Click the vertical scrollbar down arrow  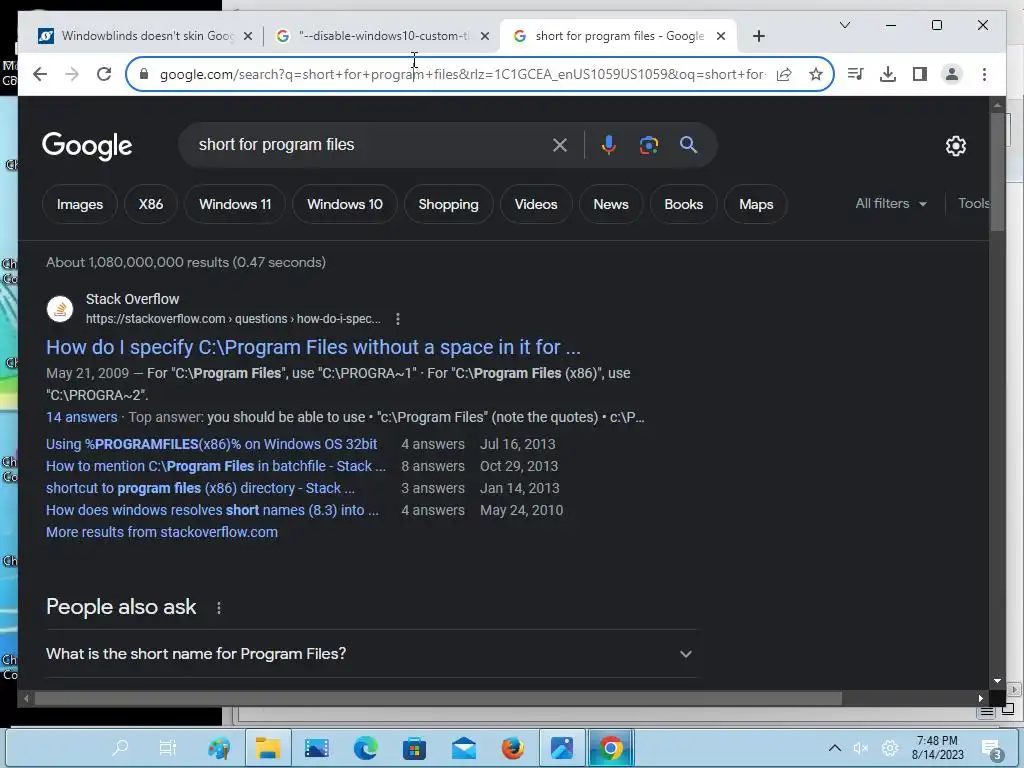click(997, 680)
